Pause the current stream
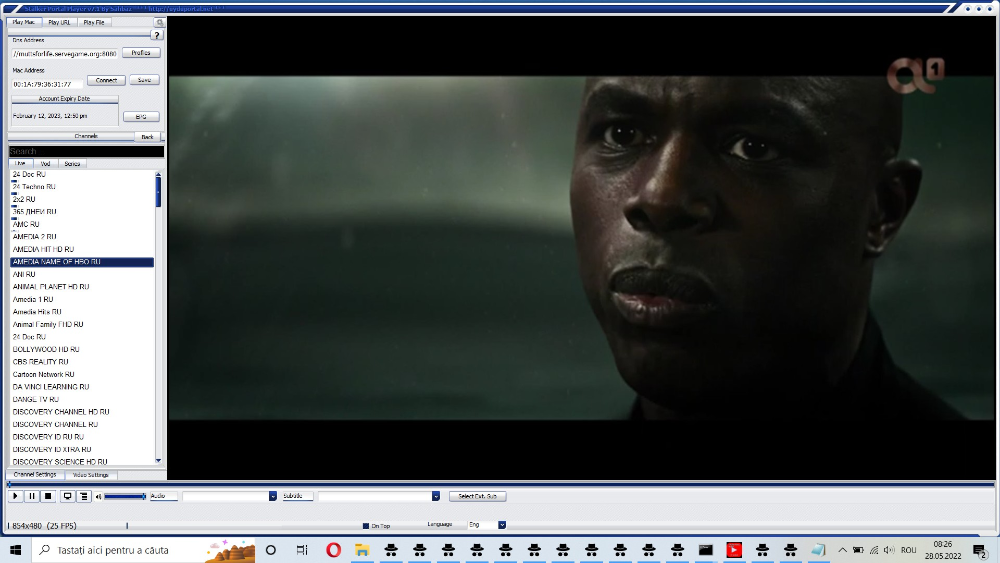1000x563 pixels. pos(32,496)
